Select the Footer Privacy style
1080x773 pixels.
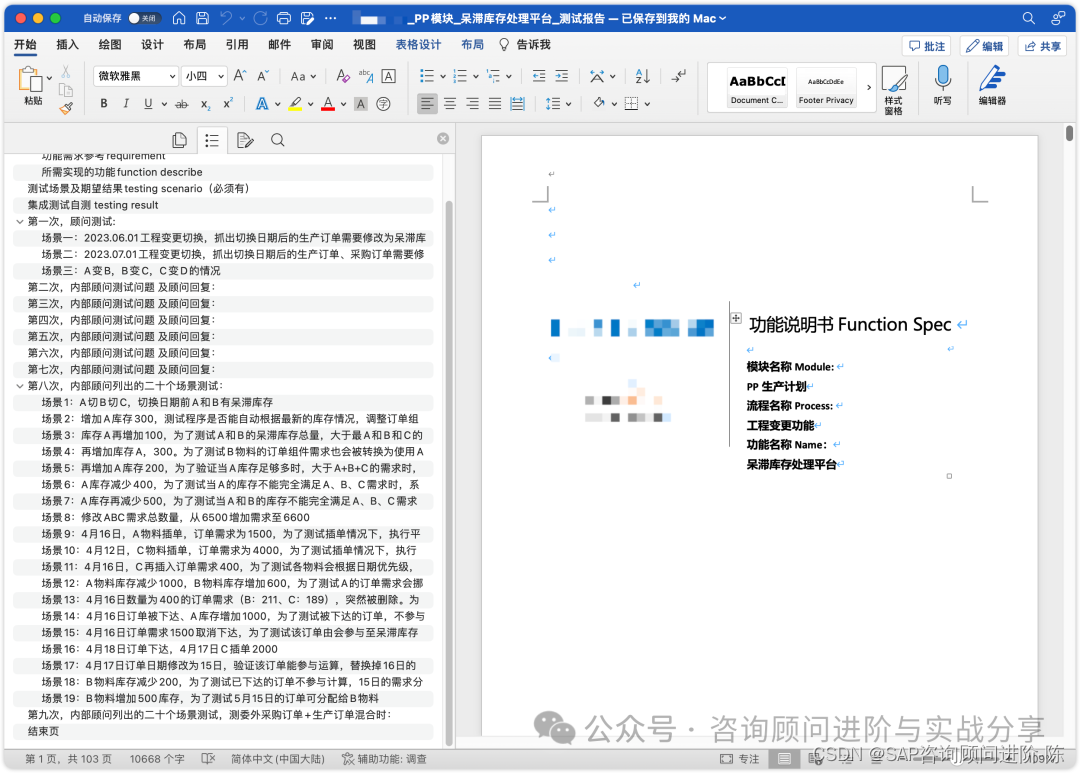(x=826, y=87)
